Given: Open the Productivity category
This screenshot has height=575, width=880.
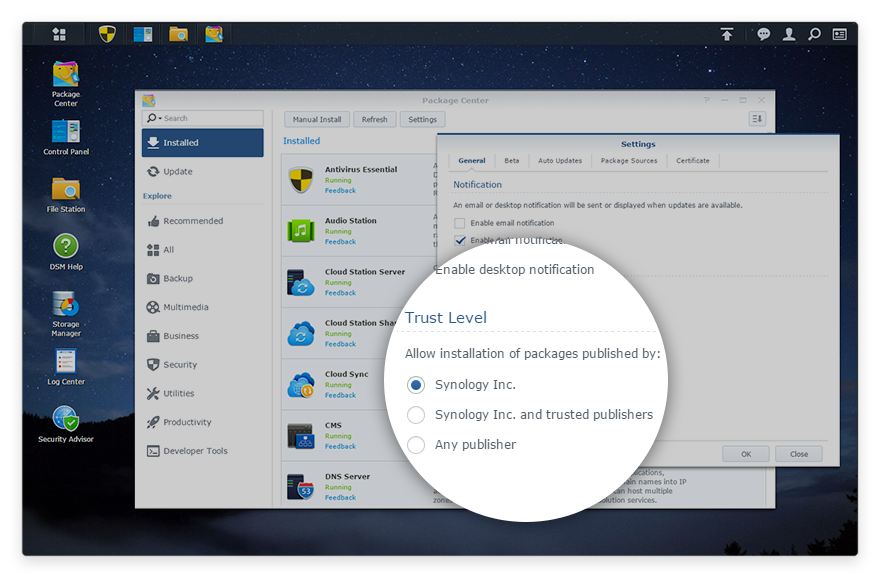Looking at the screenshot, I should [203, 422].
